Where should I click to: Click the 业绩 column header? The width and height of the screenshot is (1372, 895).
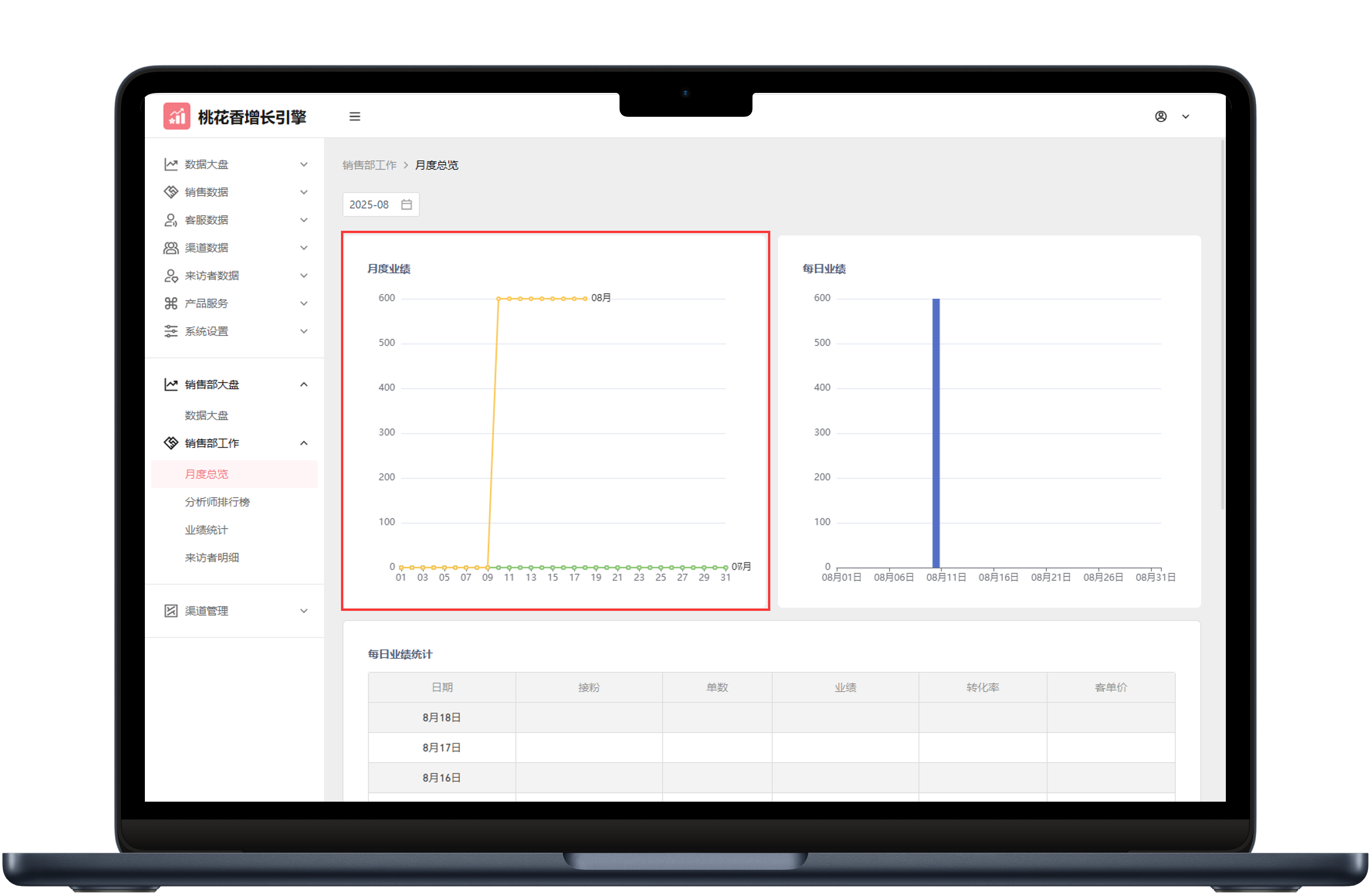(x=845, y=687)
